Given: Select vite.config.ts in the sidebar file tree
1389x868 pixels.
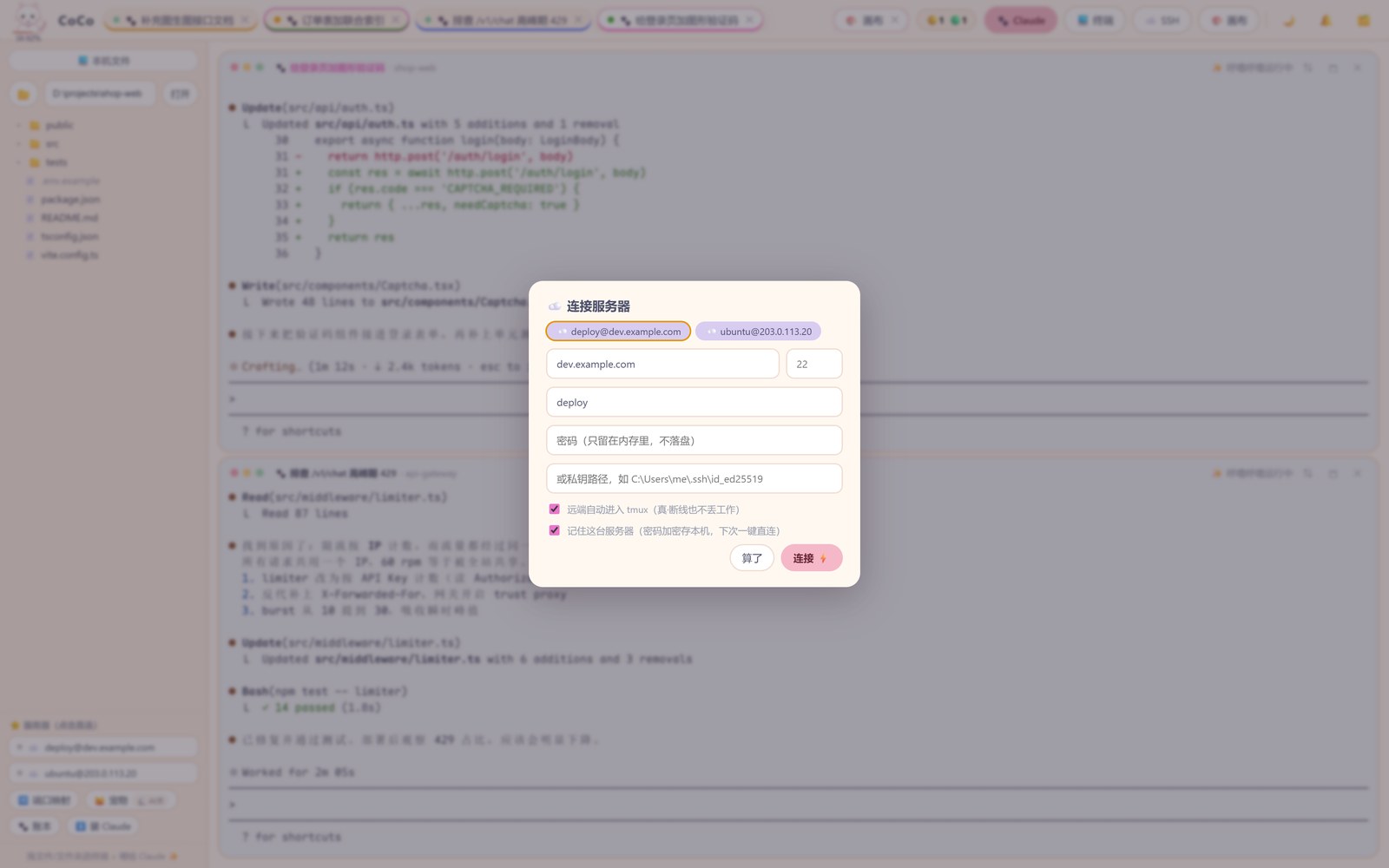Looking at the screenshot, I should pyautogui.click(x=69, y=255).
